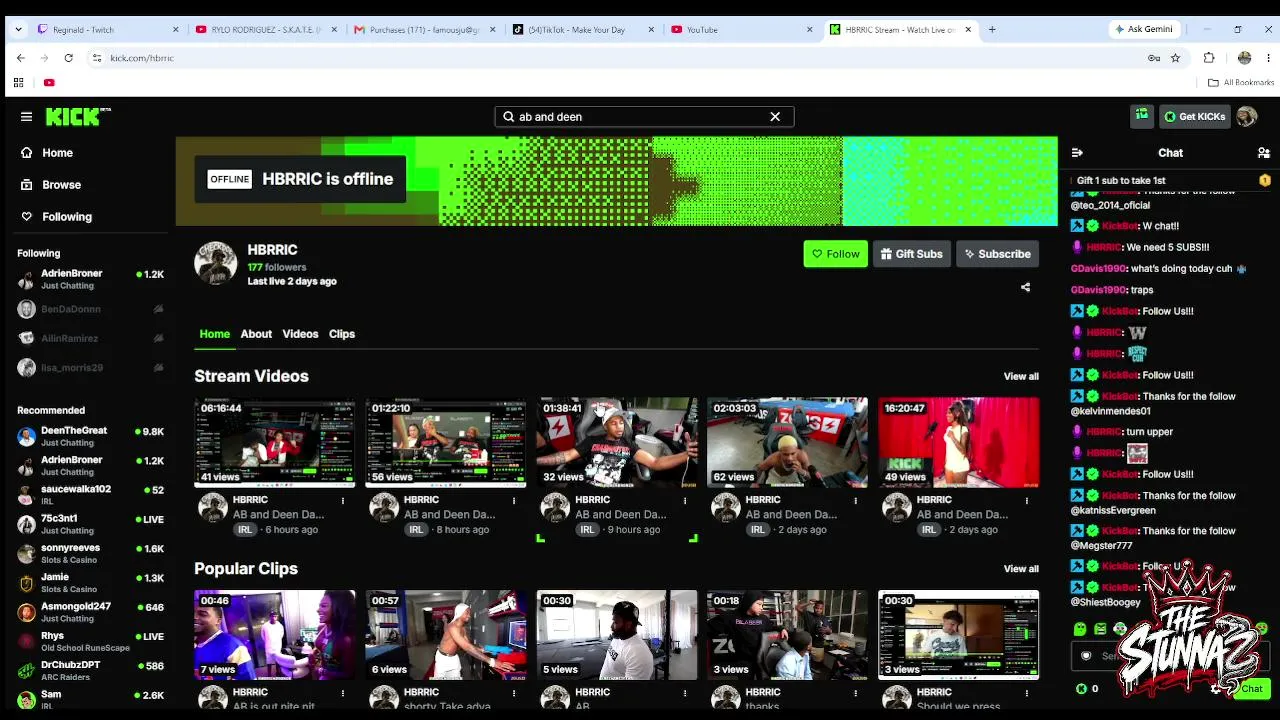The height and width of the screenshot is (720, 1280).
Task: Reload the page in Chrome
Action: [68, 58]
